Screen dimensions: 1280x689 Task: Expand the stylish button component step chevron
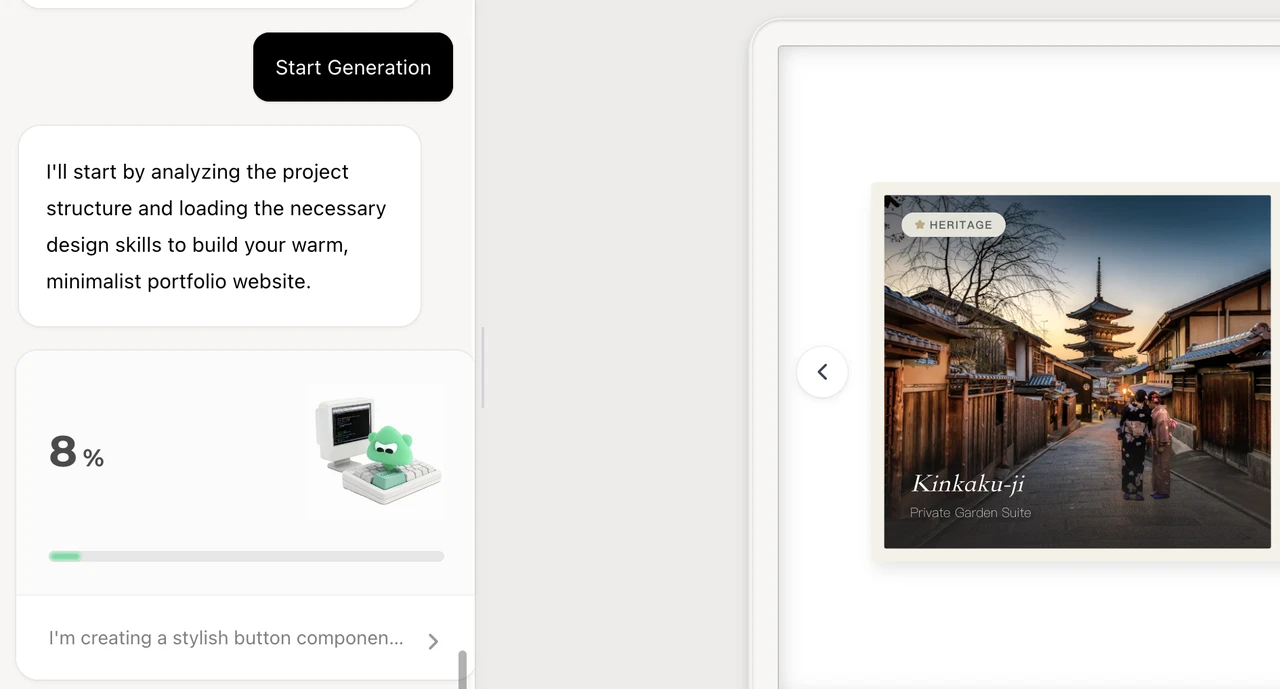click(433, 641)
